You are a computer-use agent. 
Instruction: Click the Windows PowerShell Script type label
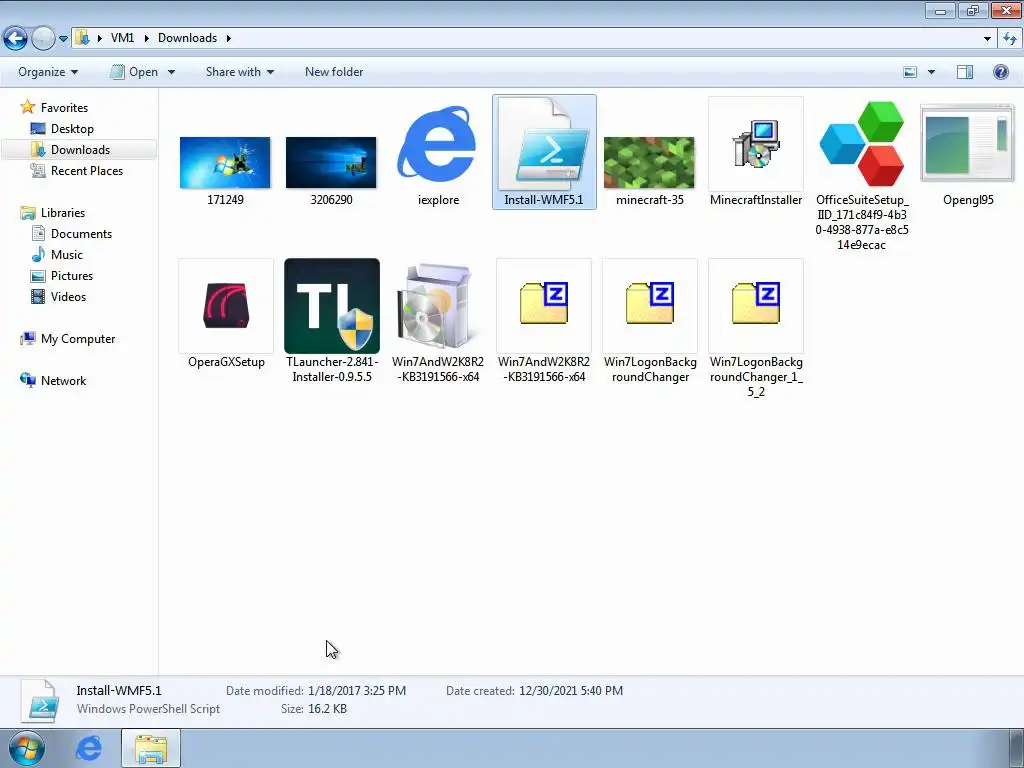click(148, 709)
